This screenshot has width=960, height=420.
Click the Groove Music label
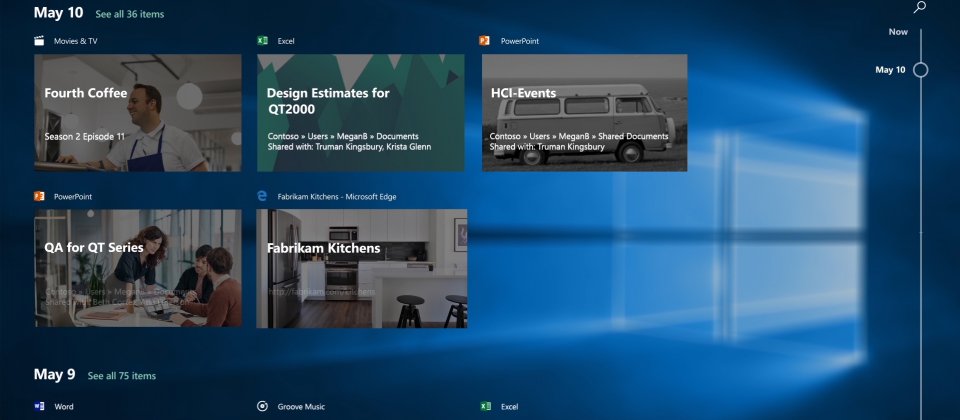coord(301,407)
